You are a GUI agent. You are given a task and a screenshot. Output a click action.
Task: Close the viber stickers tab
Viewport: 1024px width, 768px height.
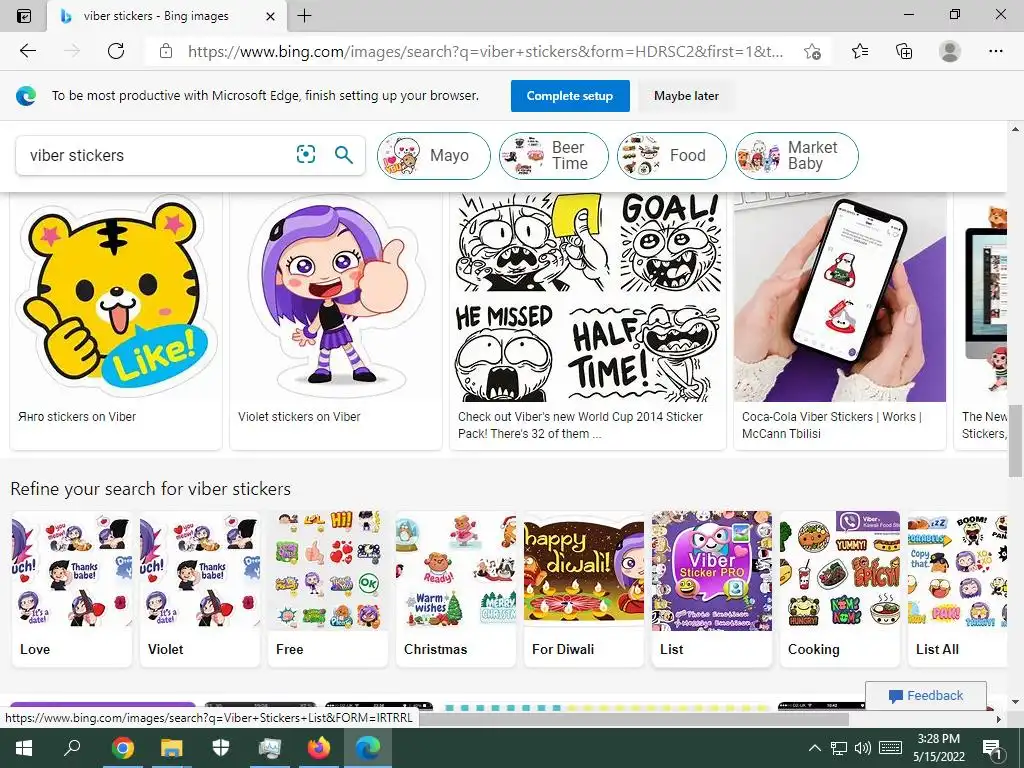(x=270, y=16)
